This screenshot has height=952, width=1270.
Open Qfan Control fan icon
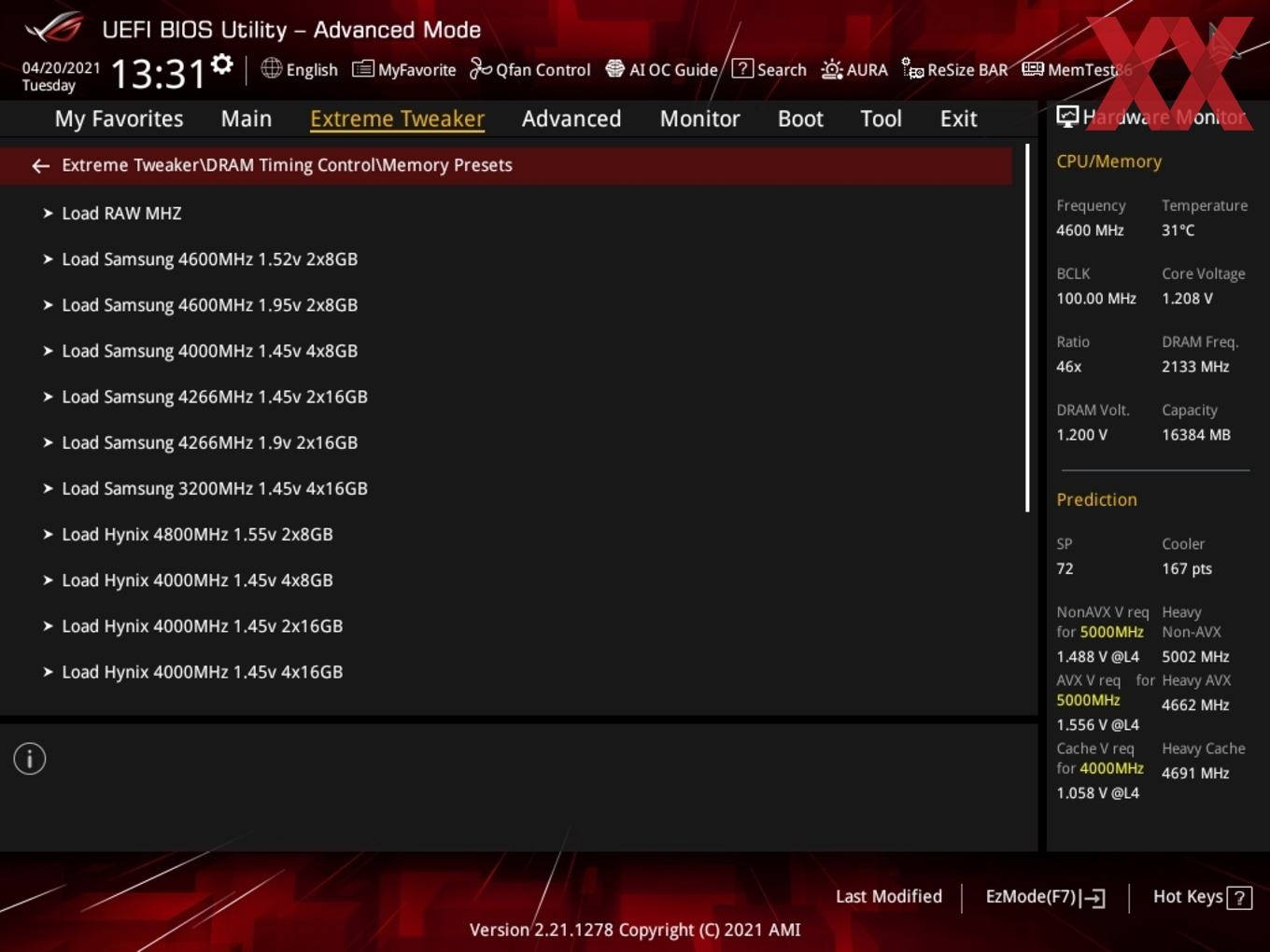[480, 68]
